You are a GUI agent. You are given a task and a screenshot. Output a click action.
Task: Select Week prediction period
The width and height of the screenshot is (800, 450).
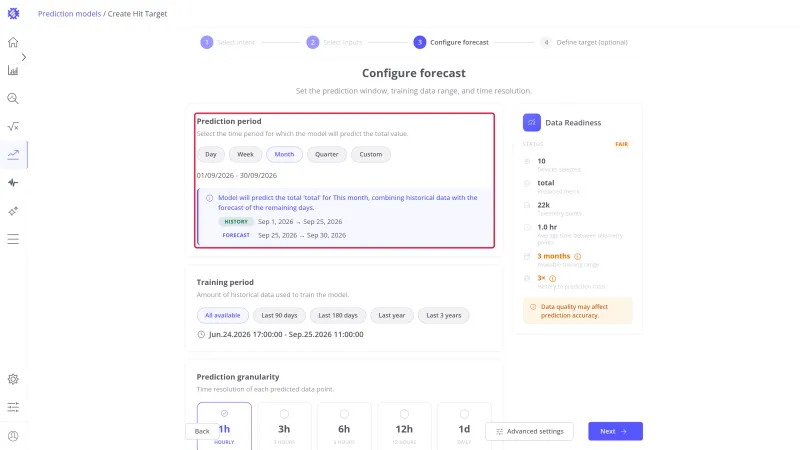coord(245,155)
